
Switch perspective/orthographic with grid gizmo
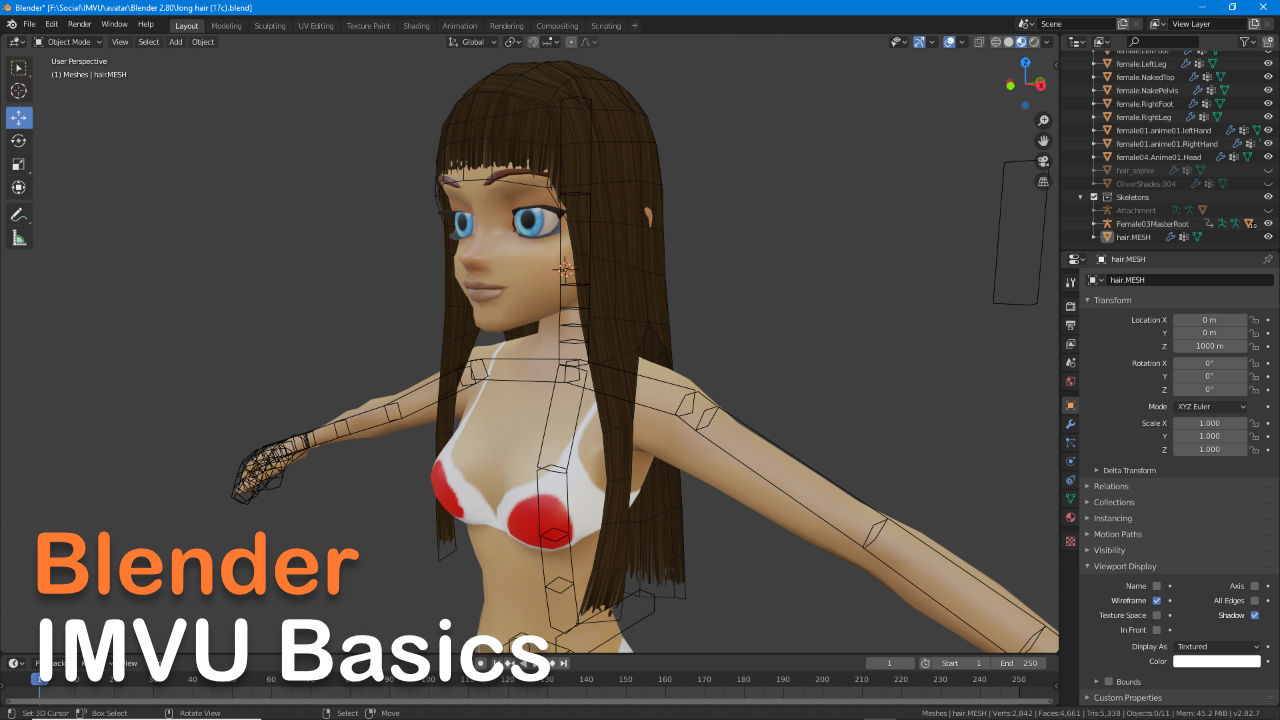tap(1044, 181)
